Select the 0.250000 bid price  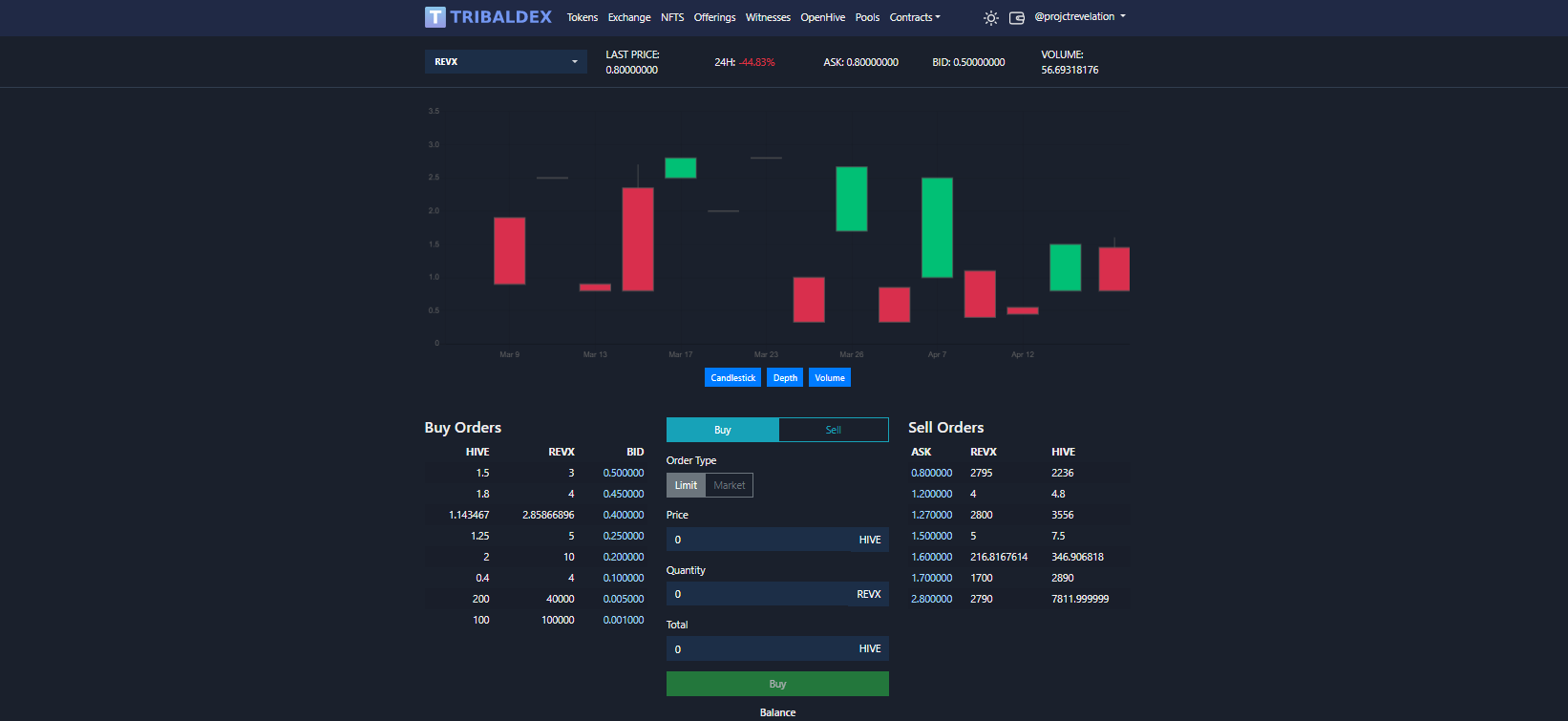click(624, 536)
